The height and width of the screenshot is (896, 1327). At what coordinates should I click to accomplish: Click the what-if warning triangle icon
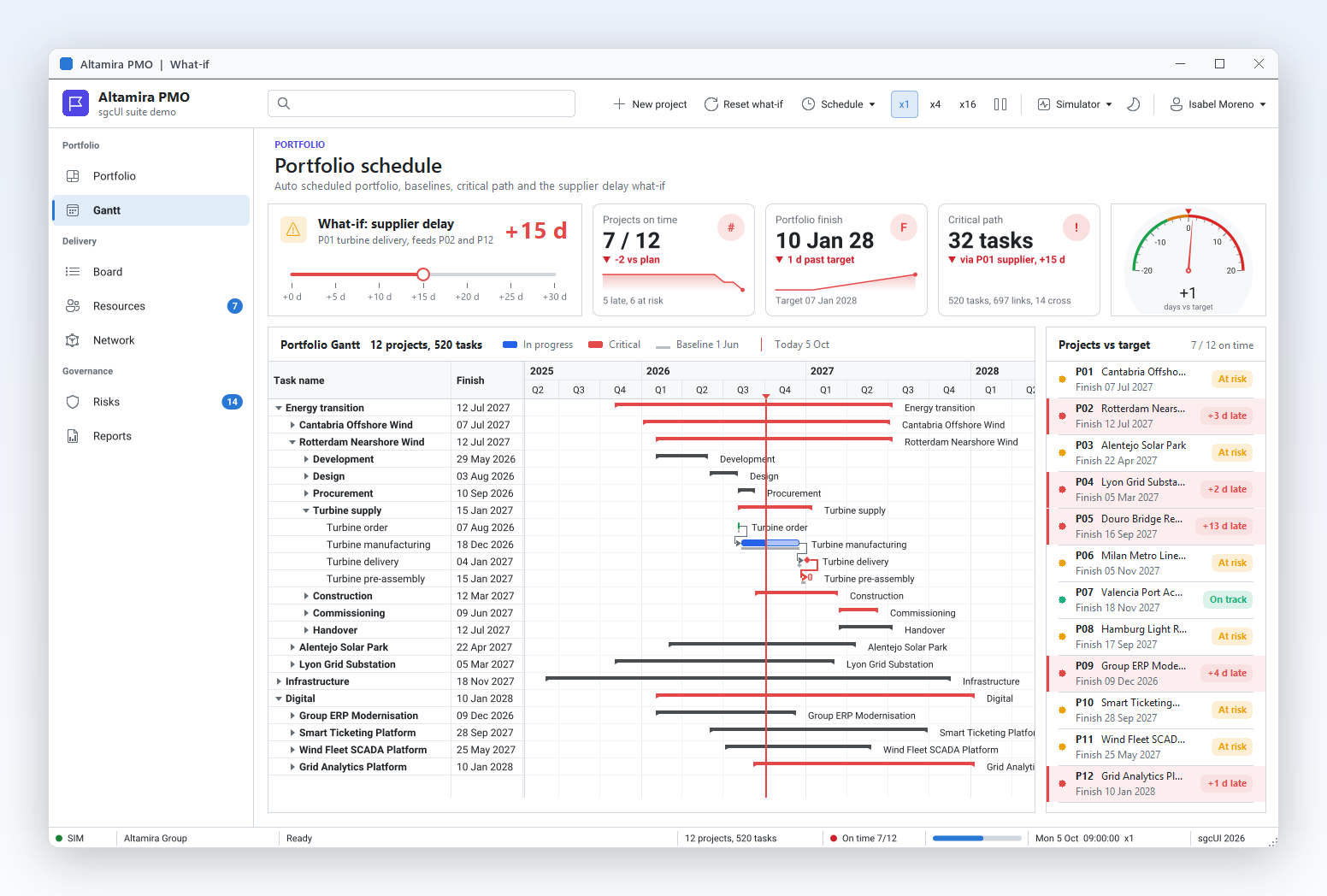[x=293, y=229]
